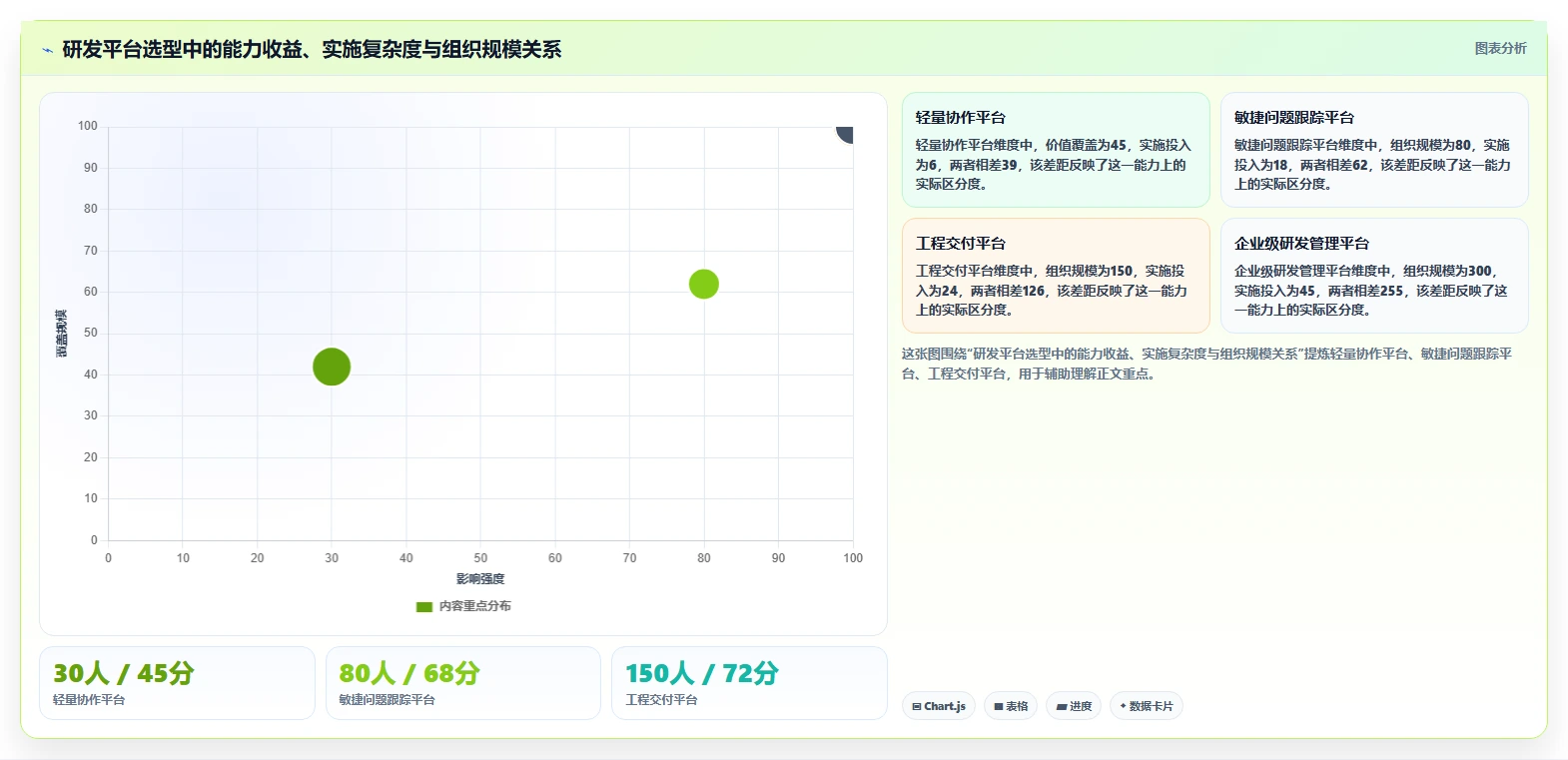The image size is (1568, 760).
Task: Click the dark green bubble at x=30
Action: [x=332, y=367]
